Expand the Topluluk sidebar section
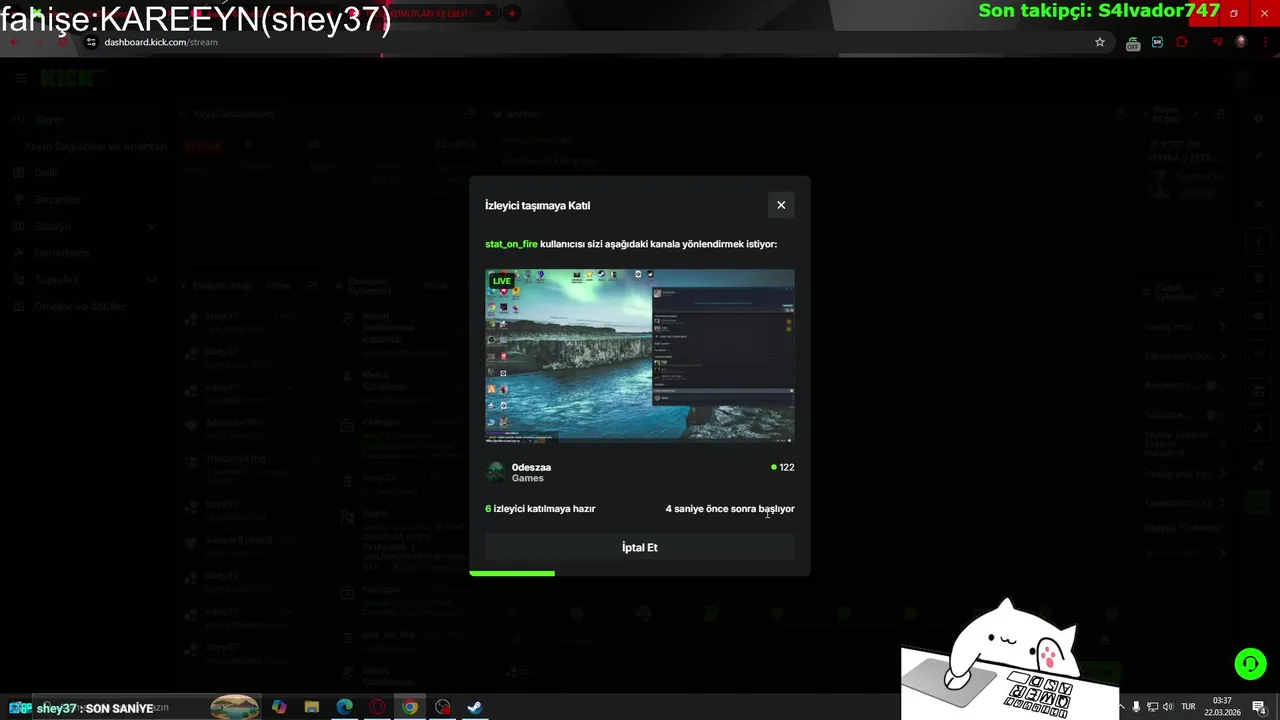Image resolution: width=1280 pixels, height=720 pixels. click(x=85, y=280)
